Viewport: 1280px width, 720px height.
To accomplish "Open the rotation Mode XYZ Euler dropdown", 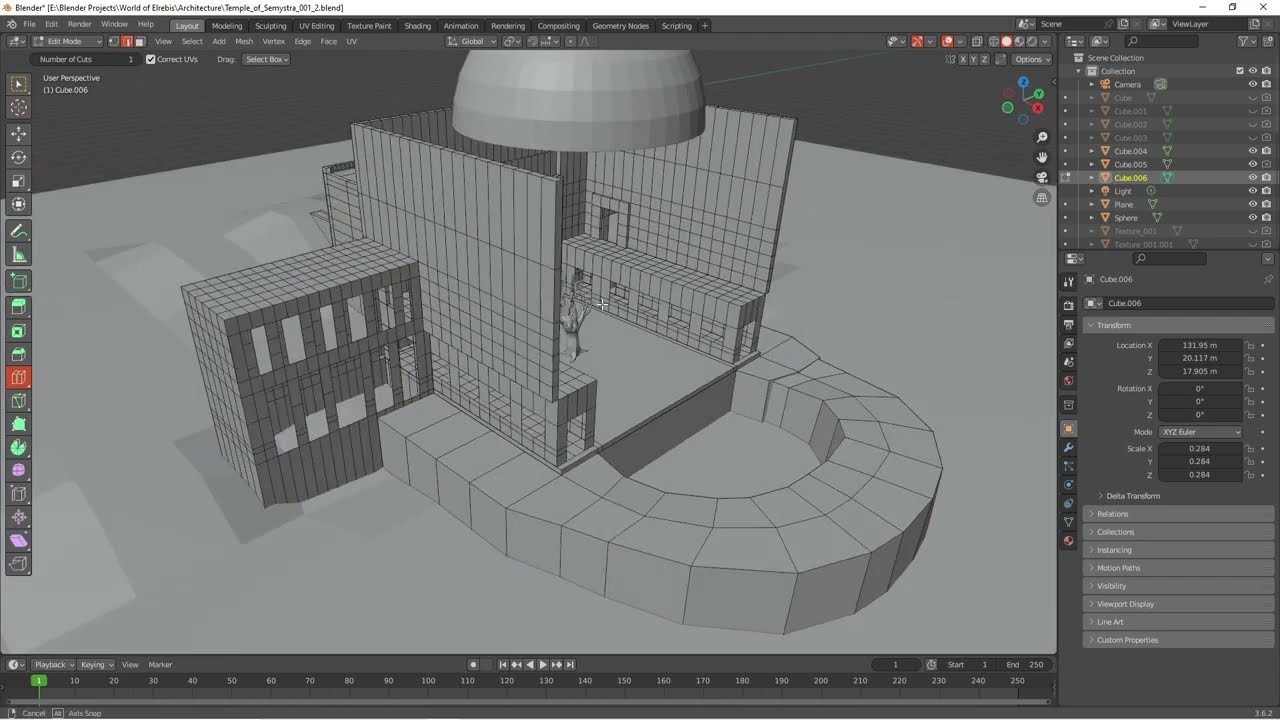I will click(x=1201, y=432).
